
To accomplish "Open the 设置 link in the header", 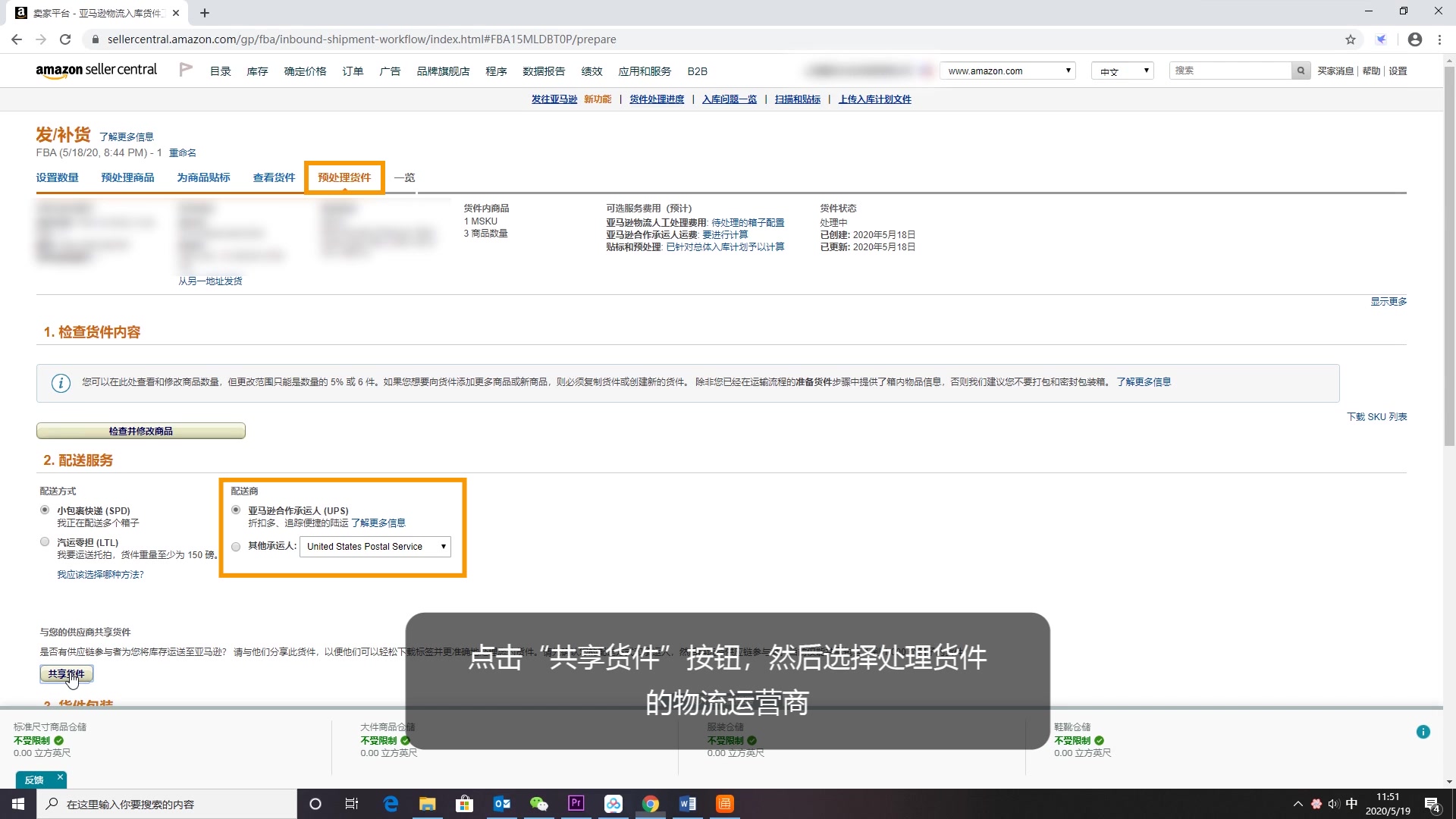I will 1398,71.
